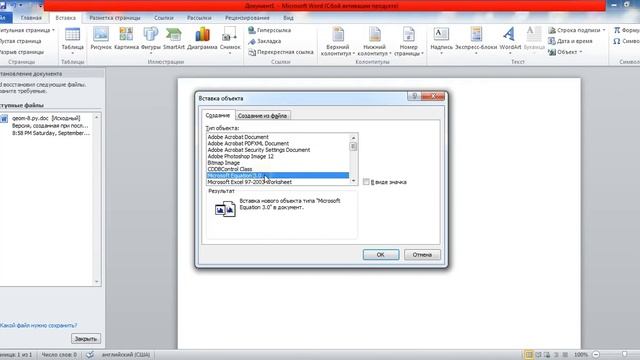Open the Главная ribbon tab

tap(31, 18)
